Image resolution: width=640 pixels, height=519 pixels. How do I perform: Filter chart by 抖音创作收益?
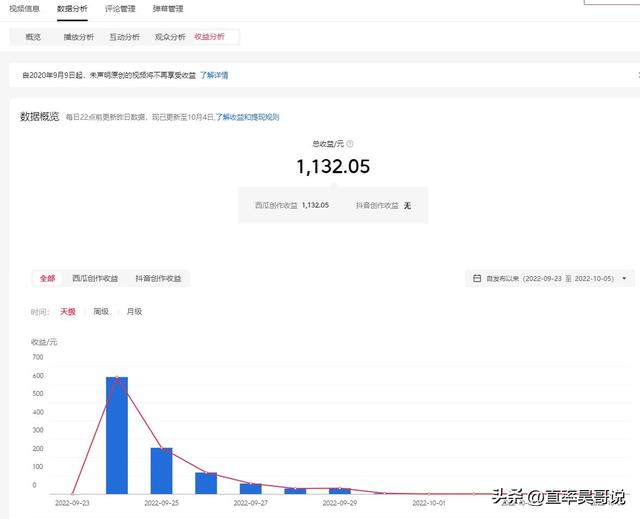coord(158,278)
